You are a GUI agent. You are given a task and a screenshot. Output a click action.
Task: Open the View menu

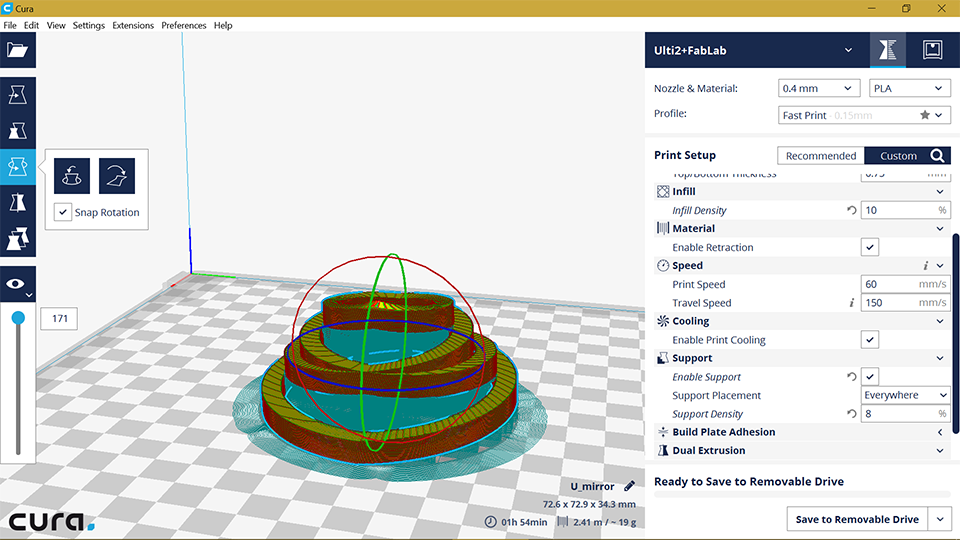click(x=56, y=25)
